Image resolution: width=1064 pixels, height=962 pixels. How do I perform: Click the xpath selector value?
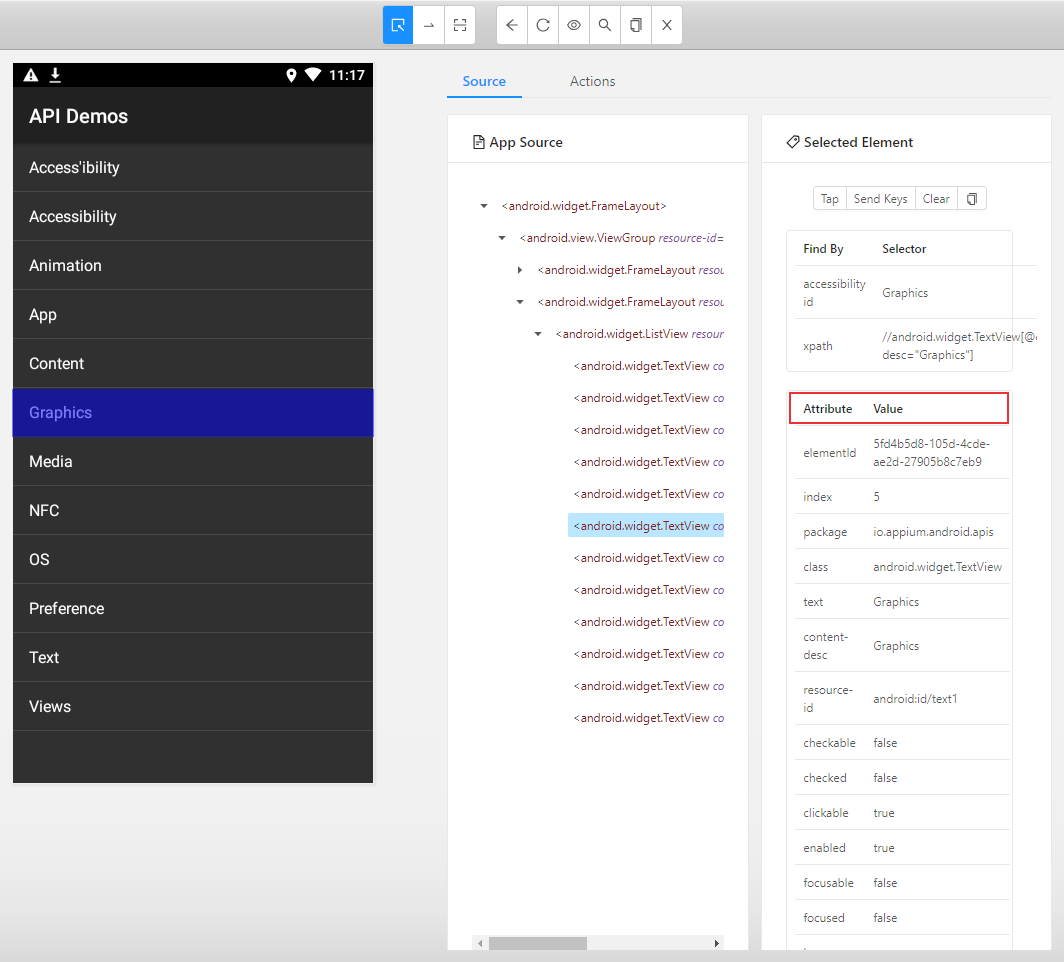(x=959, y=346)
